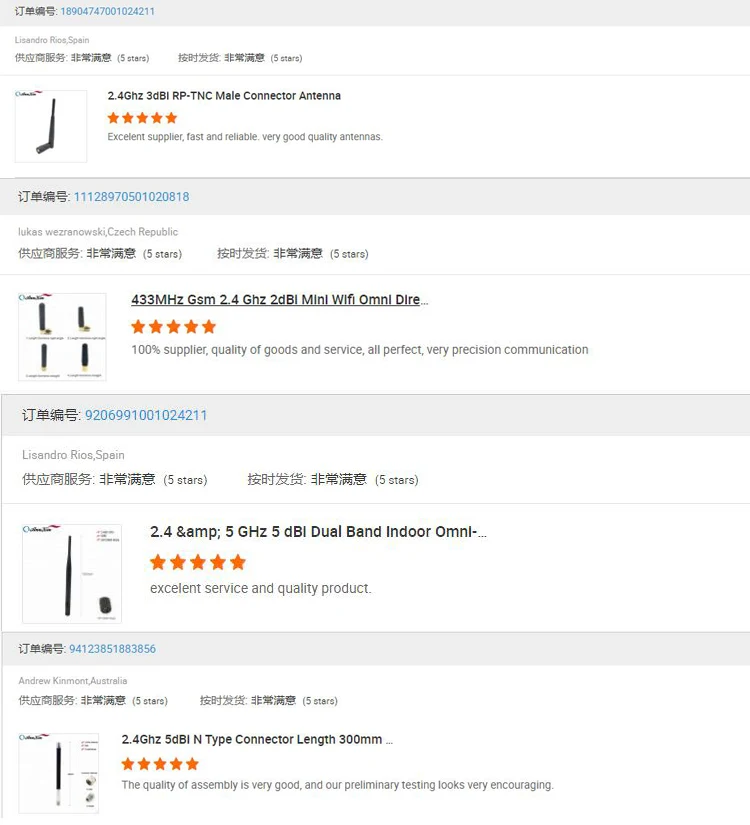Image resolution: width=750 pixels, height=825 pixels.
Task: Click the stars under N Type Connector product
Action: [x=160, y=764]
